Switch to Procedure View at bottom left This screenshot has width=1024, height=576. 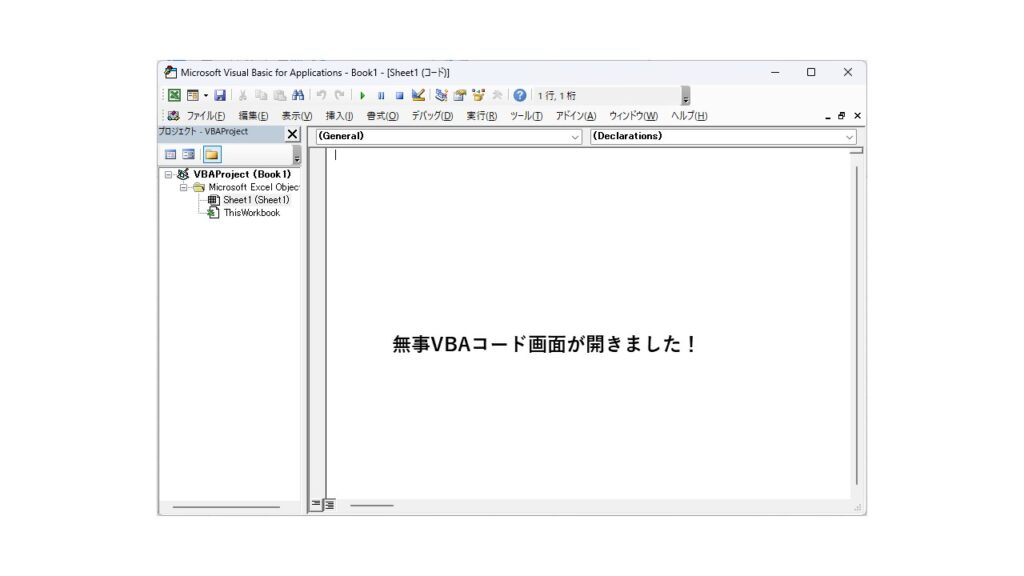point(315,505)
